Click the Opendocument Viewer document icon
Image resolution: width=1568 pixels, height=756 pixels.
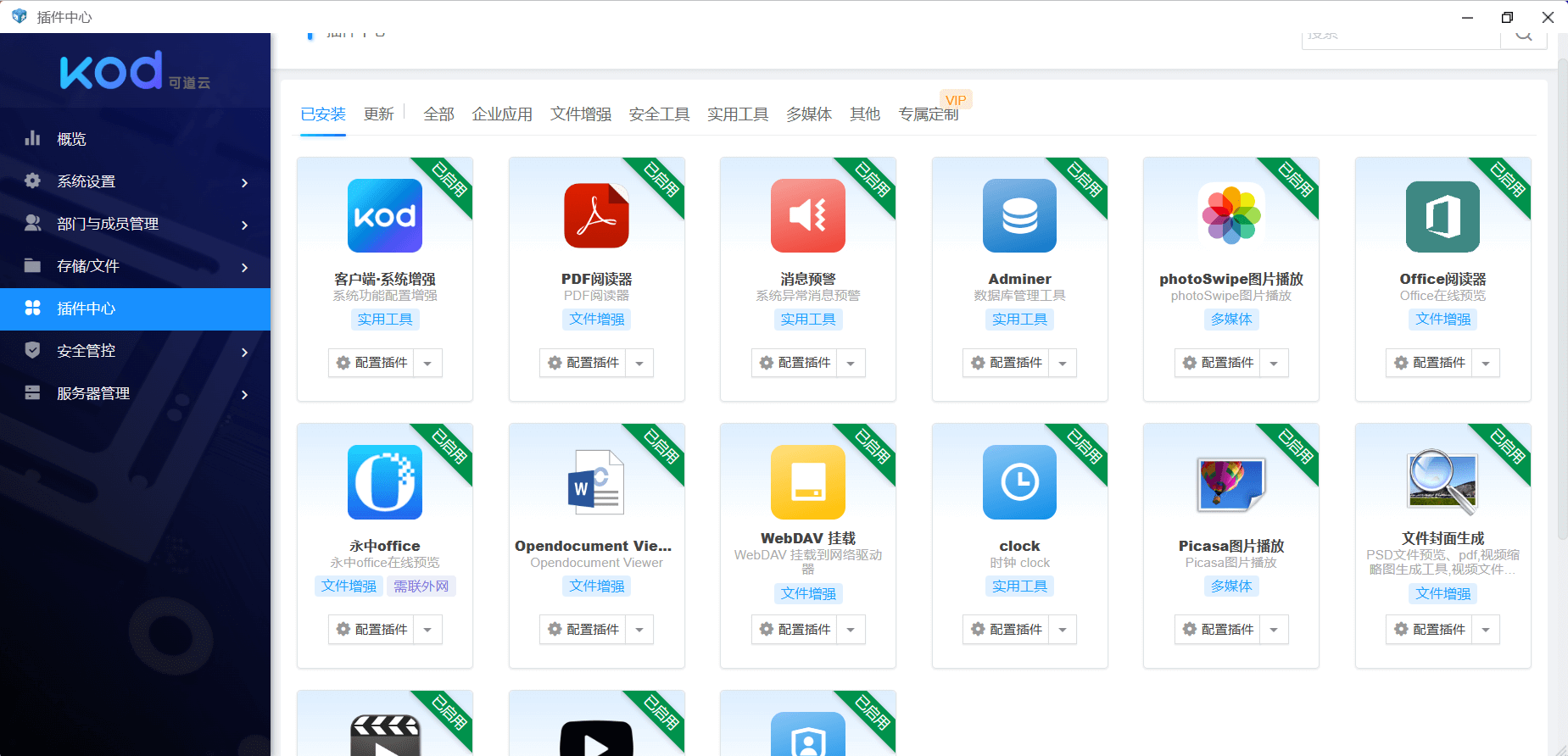pyautogui.click(x=596, y=482)
